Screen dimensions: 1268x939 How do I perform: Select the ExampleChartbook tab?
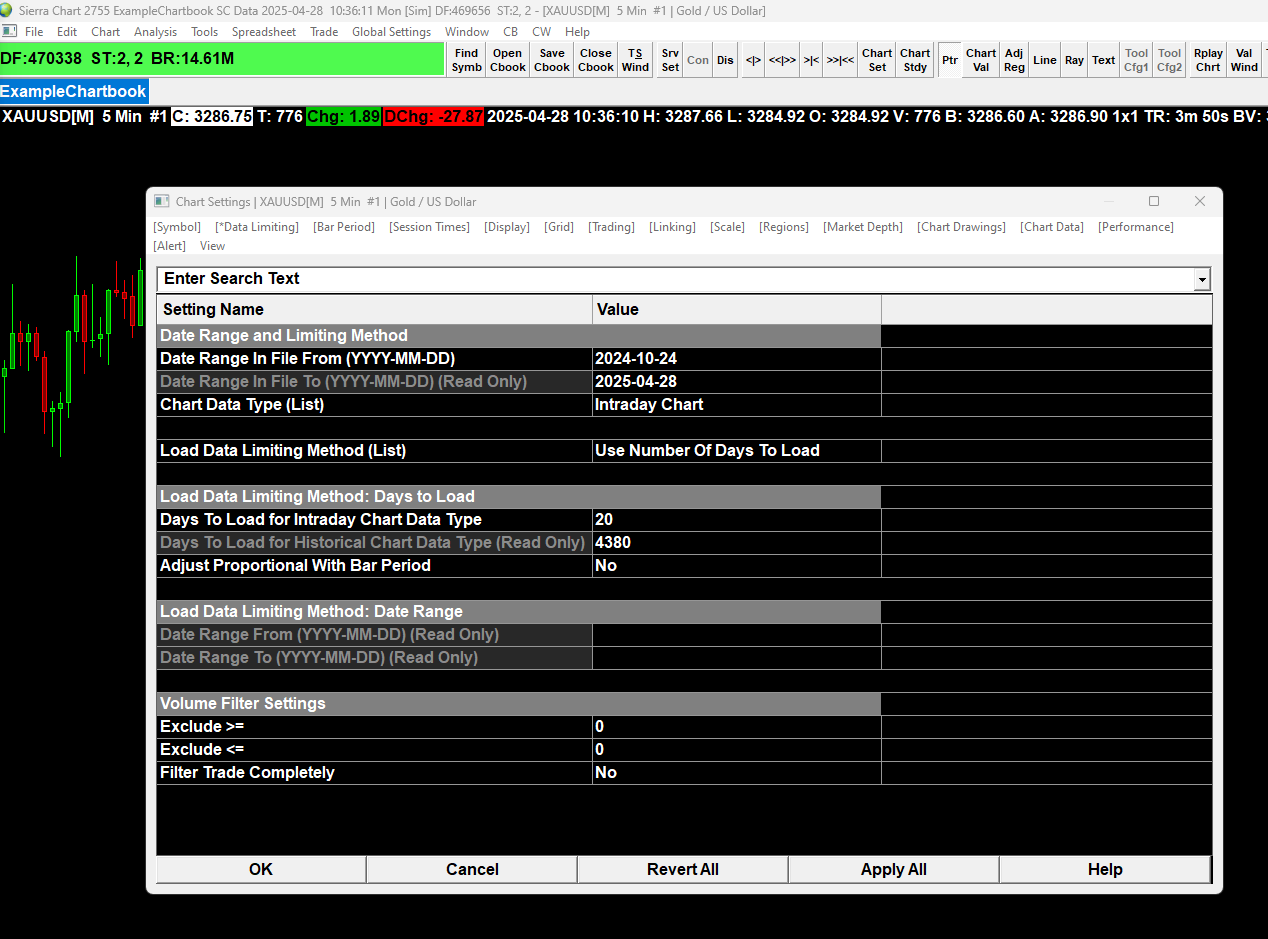coord(74,91)
